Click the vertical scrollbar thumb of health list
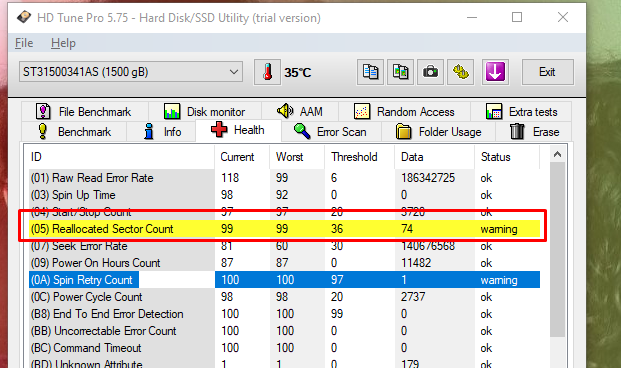Viewport: 621px width, 368px height. pyautogui.click(x=558, y=250)
